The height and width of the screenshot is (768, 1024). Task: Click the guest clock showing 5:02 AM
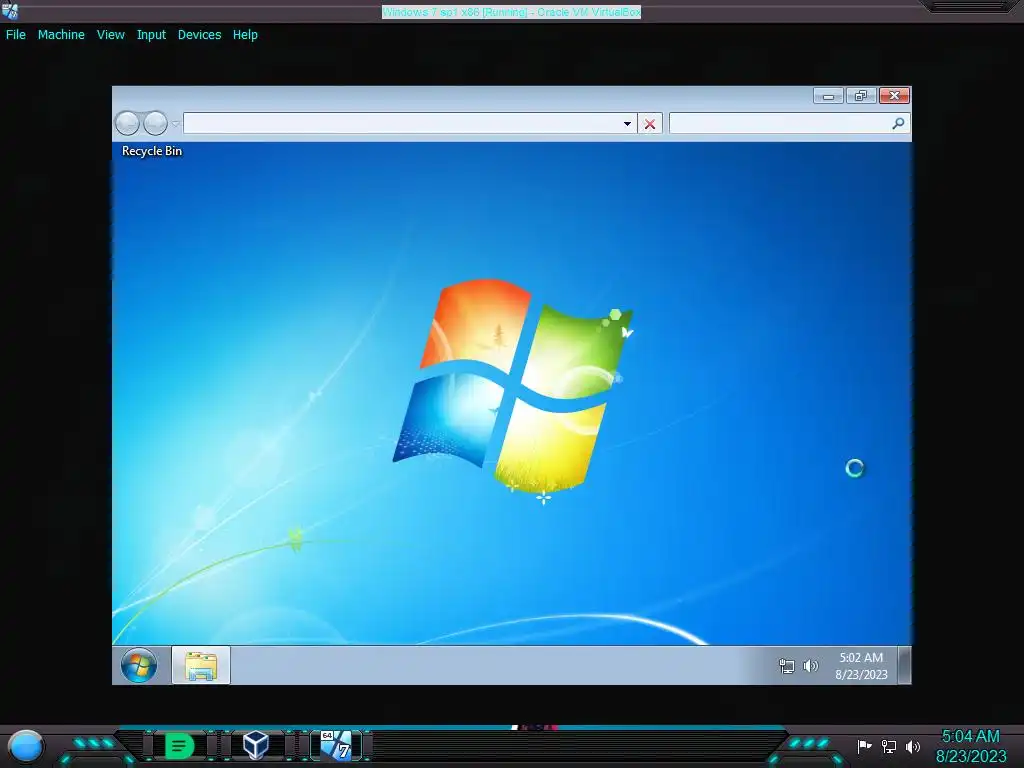[861, 665]
